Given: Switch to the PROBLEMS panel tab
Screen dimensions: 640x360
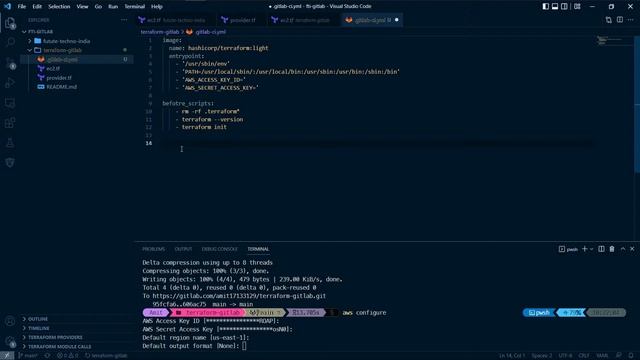Looking at the screenshot, I should pyautogui.click(x=153, y=249).
